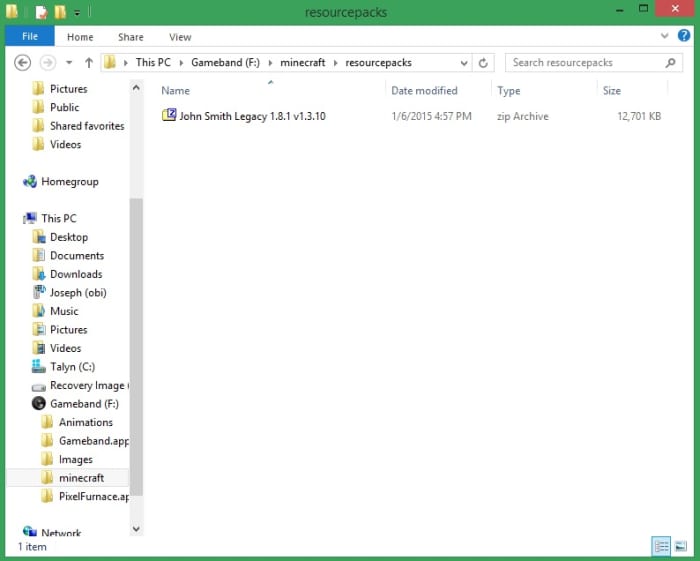The image size is (700, 561).
Task: Select Homegroup in the navigation pane
Action: click(x=70, y=182)
